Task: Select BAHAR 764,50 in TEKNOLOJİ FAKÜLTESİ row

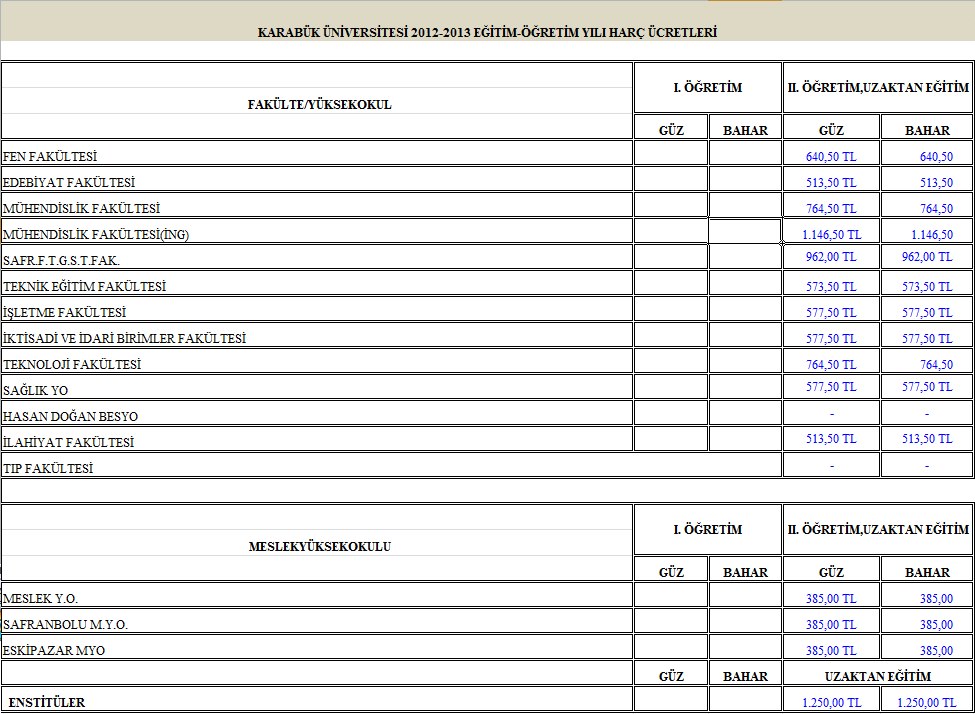Action: click(x=936, y=365)
